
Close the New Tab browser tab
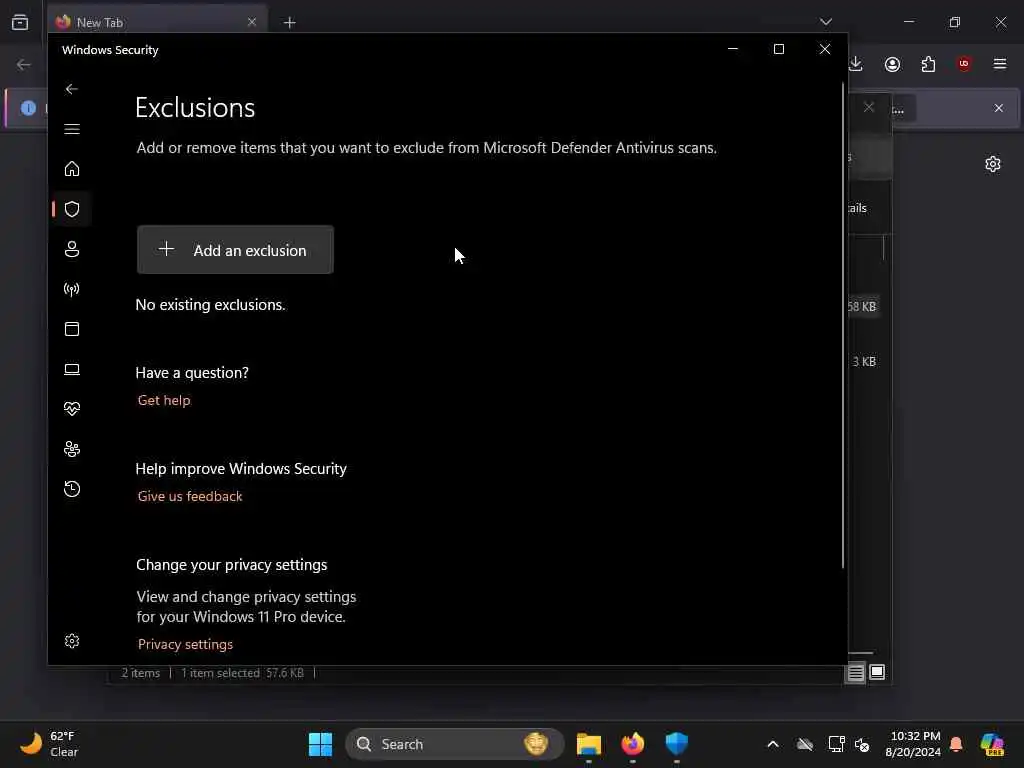tap(252, 22)
